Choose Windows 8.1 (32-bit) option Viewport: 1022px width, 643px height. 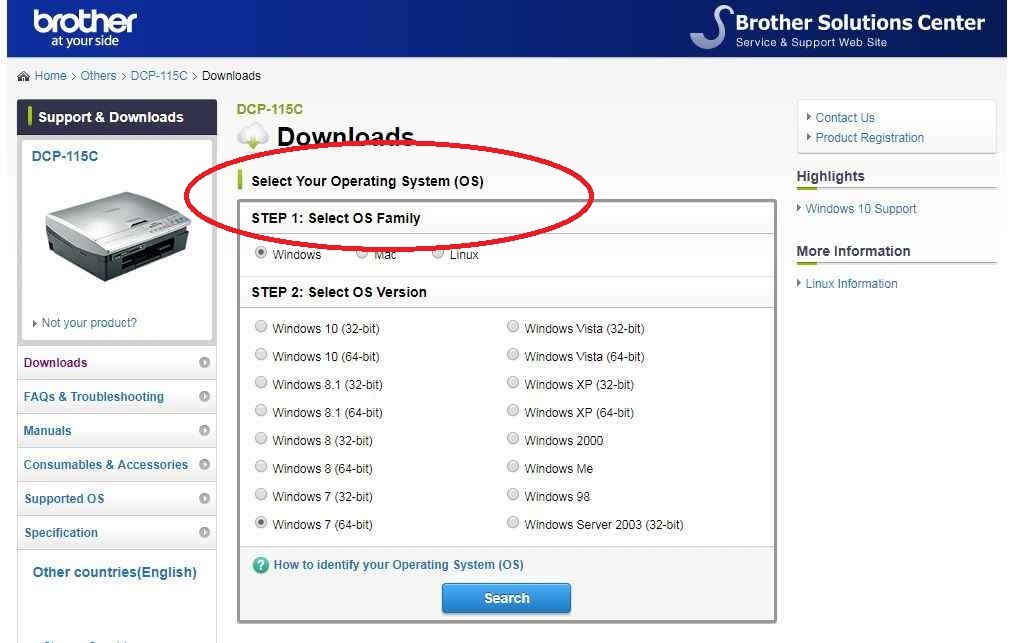261,382
